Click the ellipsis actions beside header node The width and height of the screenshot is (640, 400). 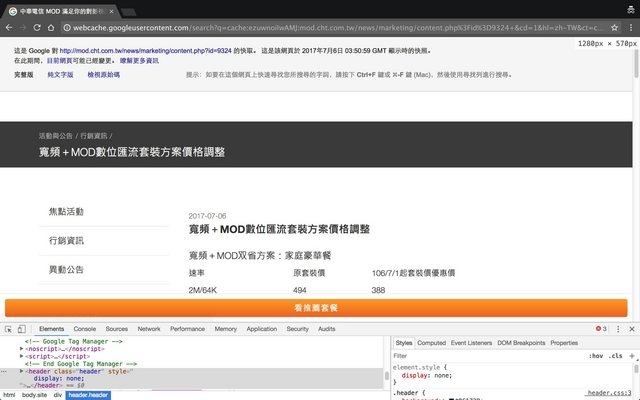[x=4, y=371]
